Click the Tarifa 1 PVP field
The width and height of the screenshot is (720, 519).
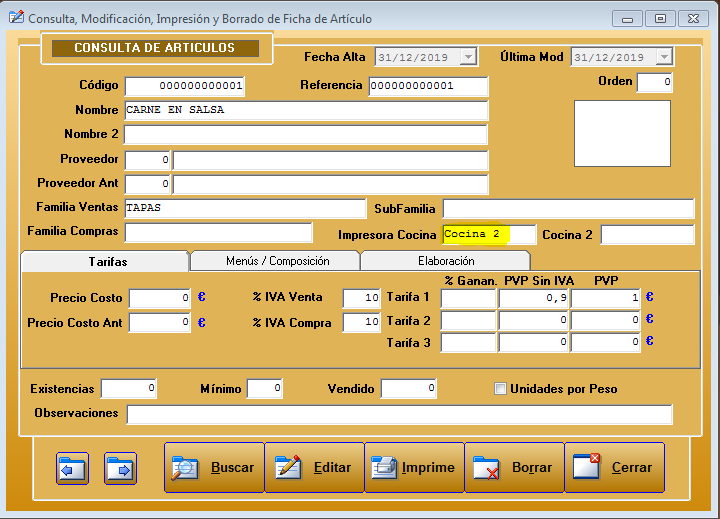click(x=606, y=299)
